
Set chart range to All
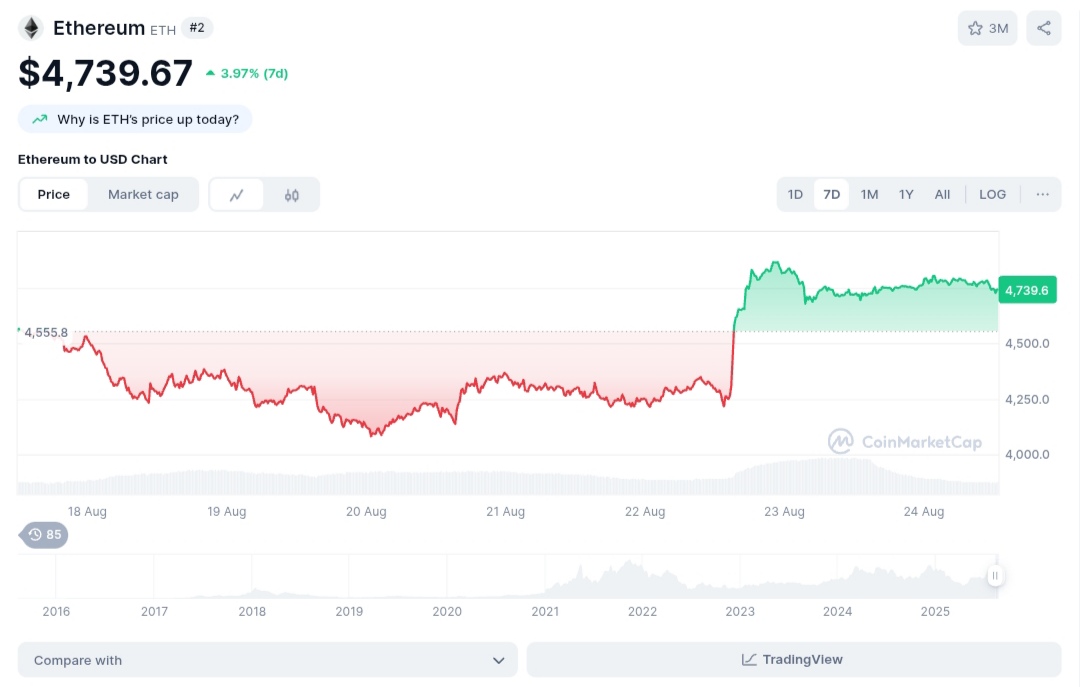tap(942, 194)
